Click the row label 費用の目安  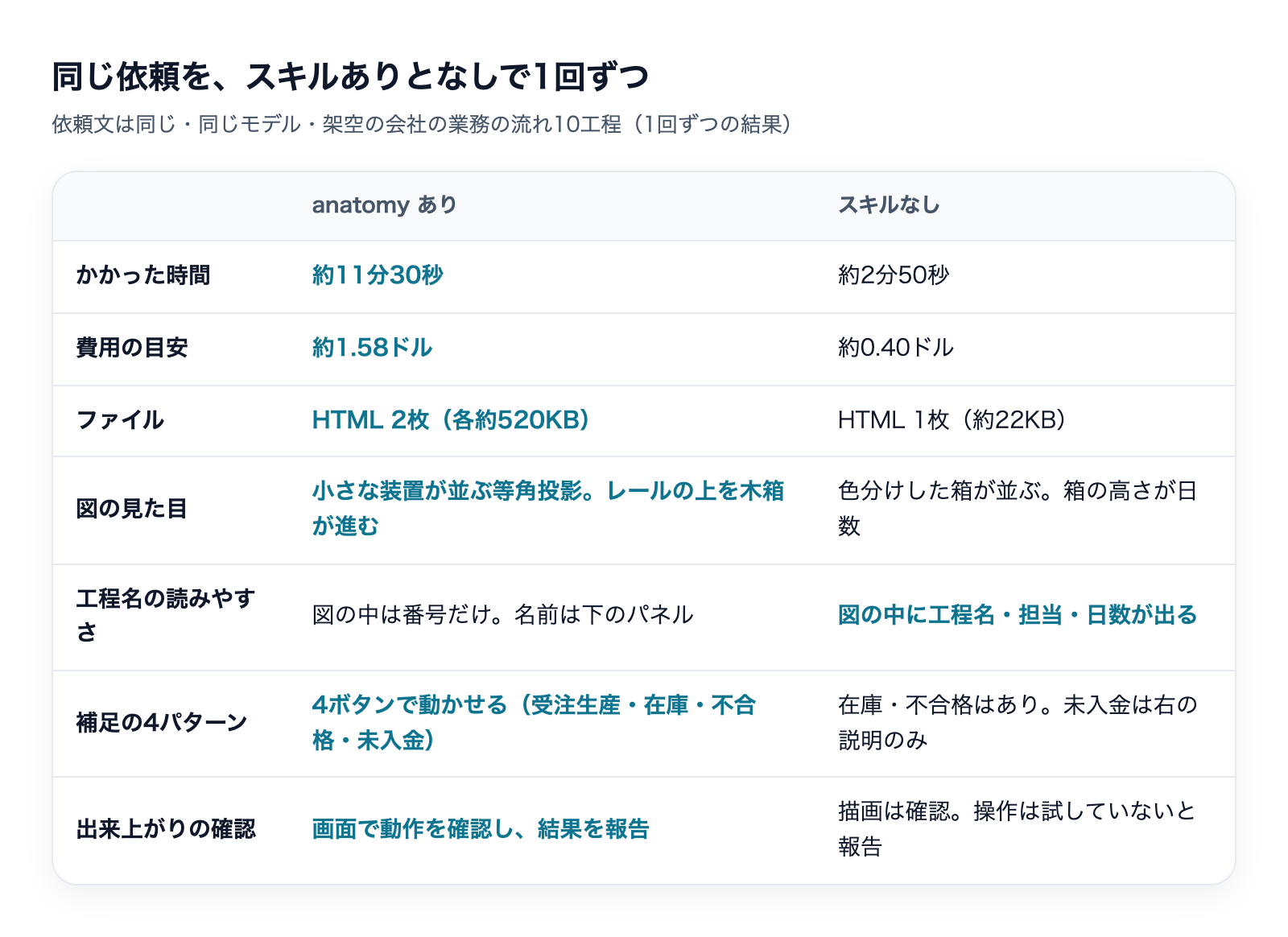(x=132, y=348)
